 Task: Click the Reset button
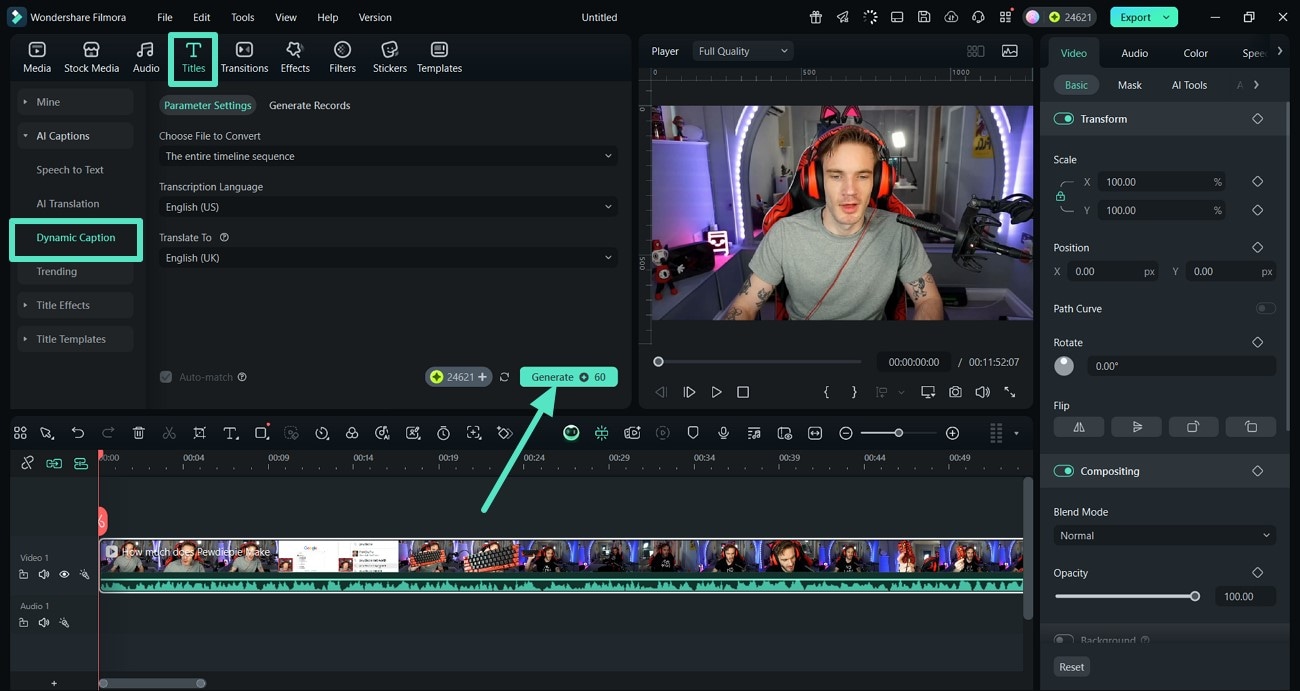tap(1072, 667)
